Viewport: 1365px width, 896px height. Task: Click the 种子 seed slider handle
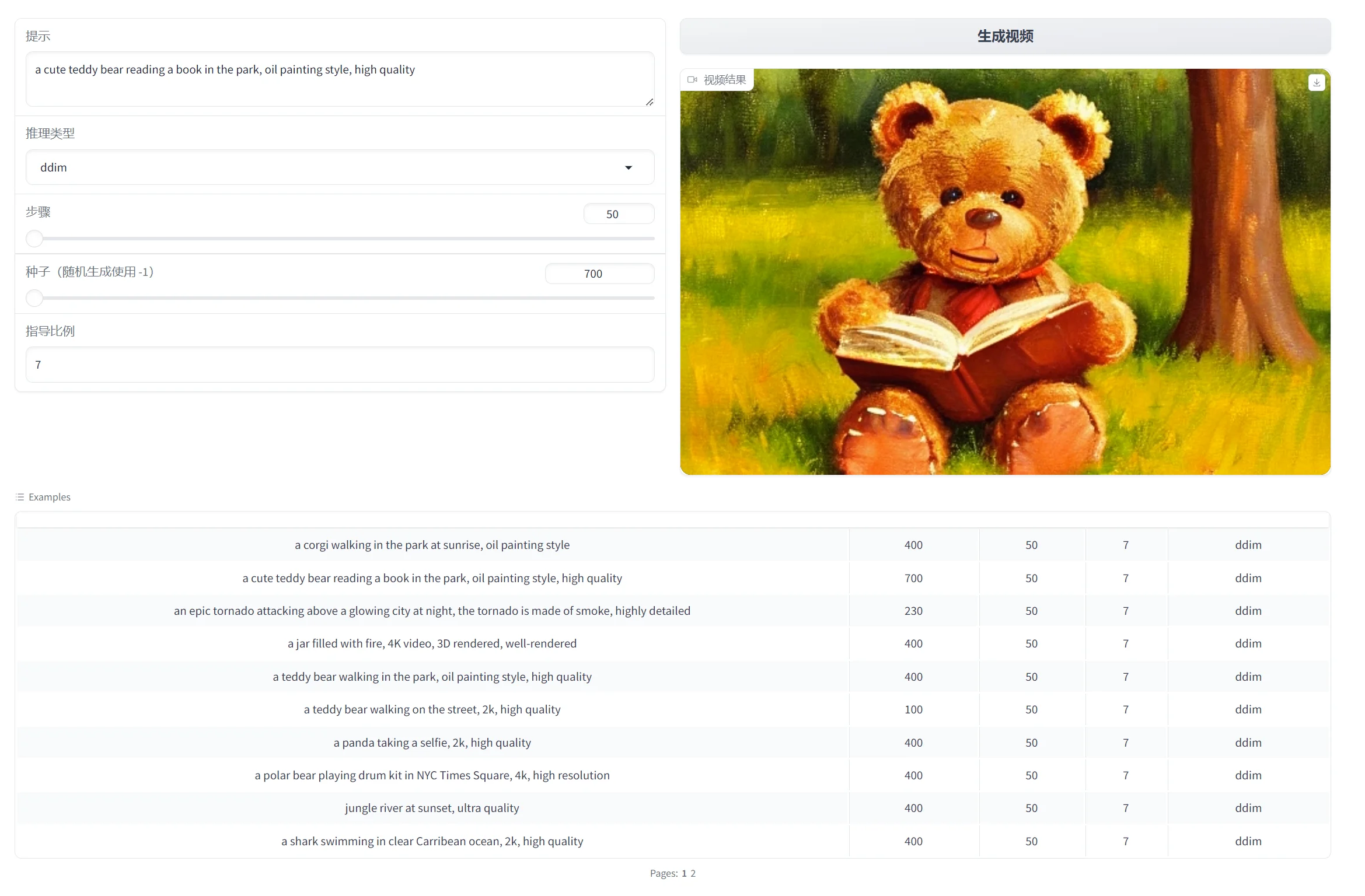tap(34, 298)
